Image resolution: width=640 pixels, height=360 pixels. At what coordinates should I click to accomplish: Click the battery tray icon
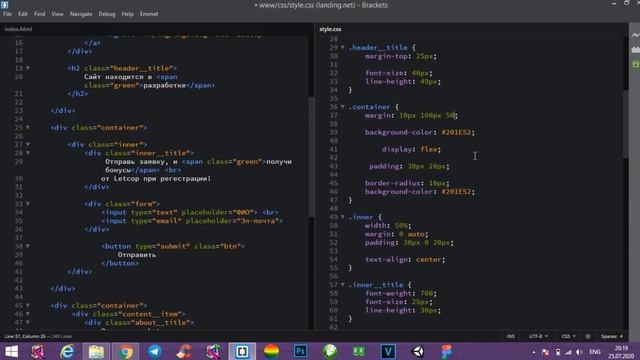coord(558,352)
